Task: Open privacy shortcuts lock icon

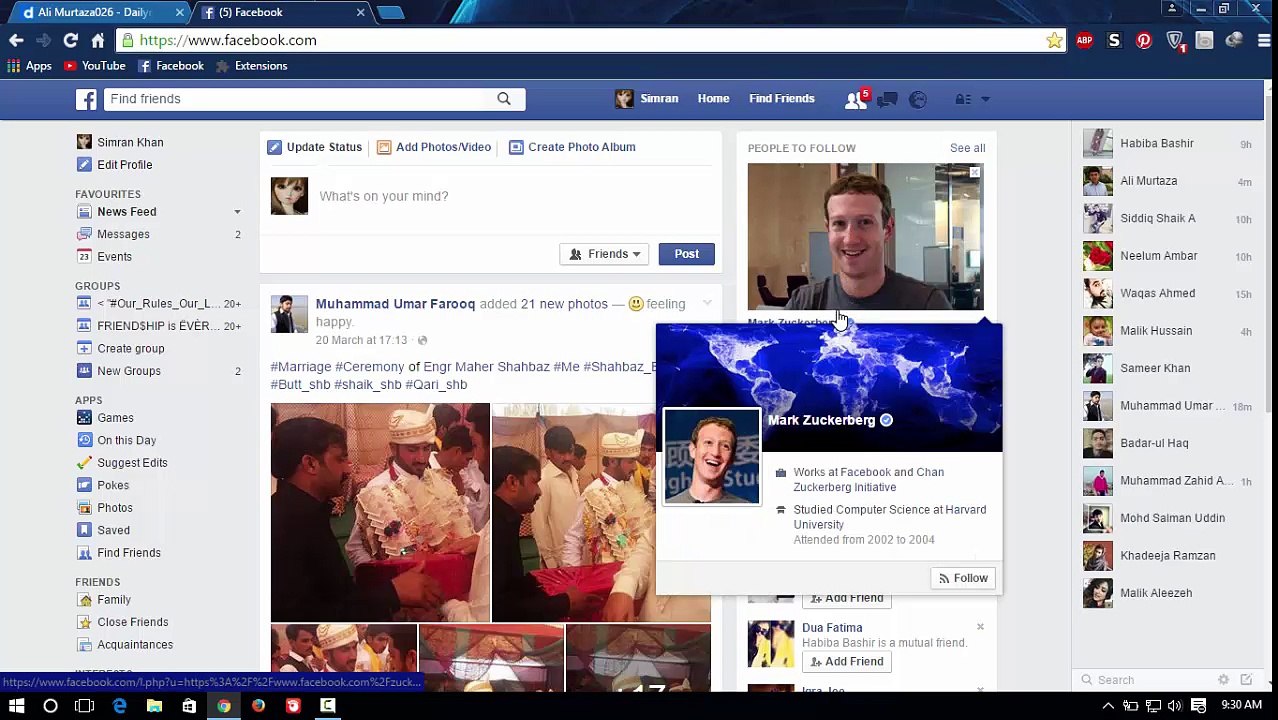Action: [963, 99]
